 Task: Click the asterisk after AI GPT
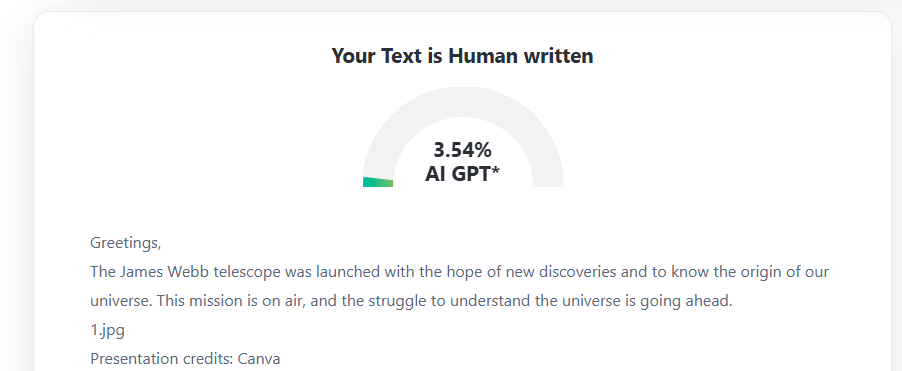[x=496, y=170]
